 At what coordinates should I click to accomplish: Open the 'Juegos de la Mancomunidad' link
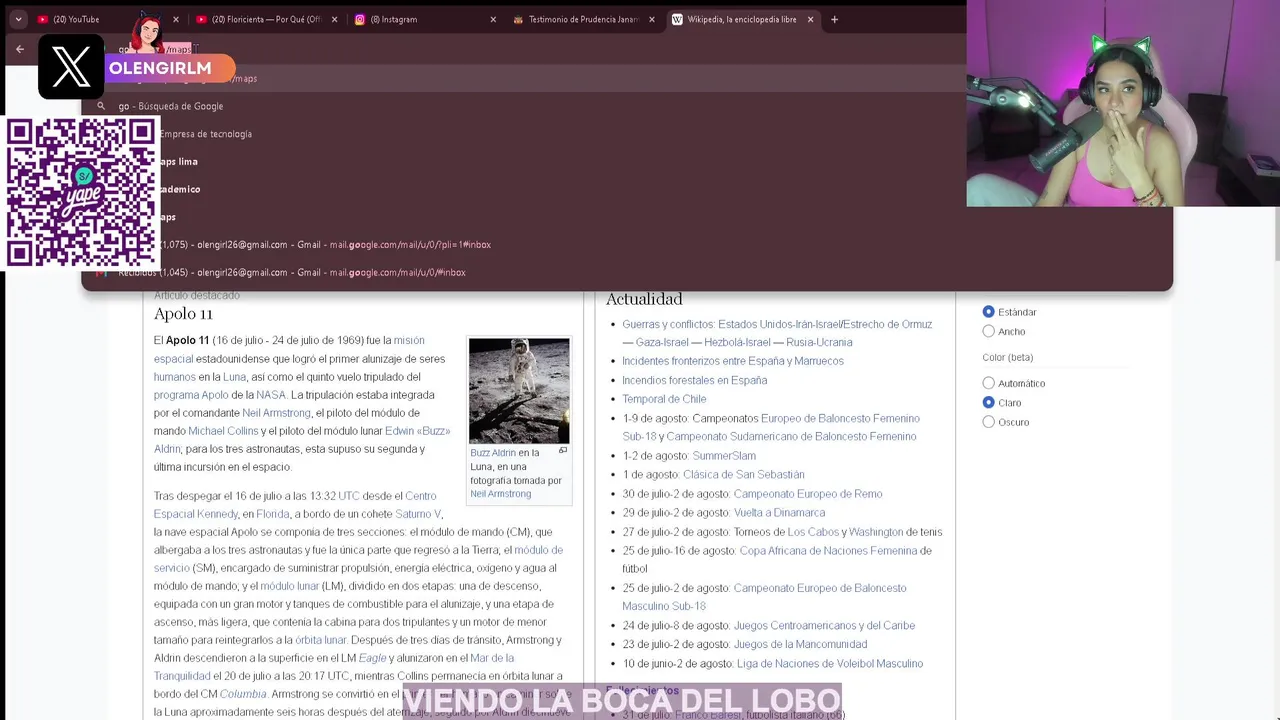coord(800,645)
